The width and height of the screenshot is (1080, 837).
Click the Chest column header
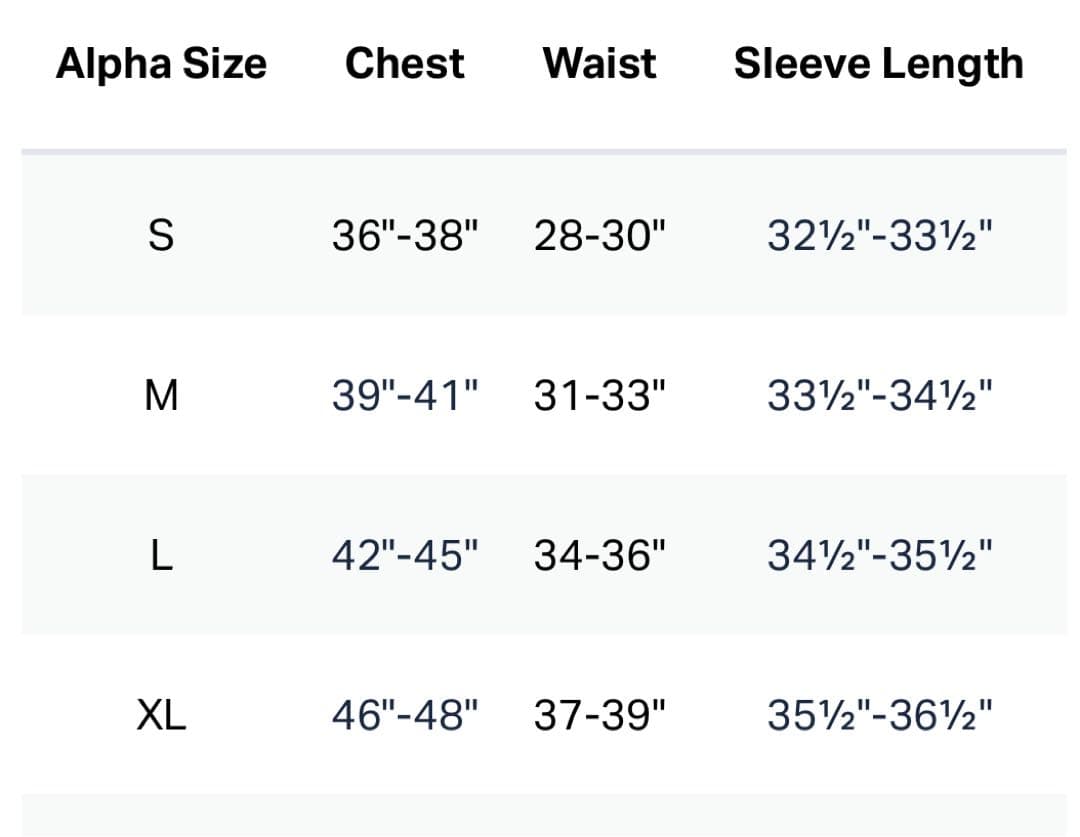tap(404, 64)
